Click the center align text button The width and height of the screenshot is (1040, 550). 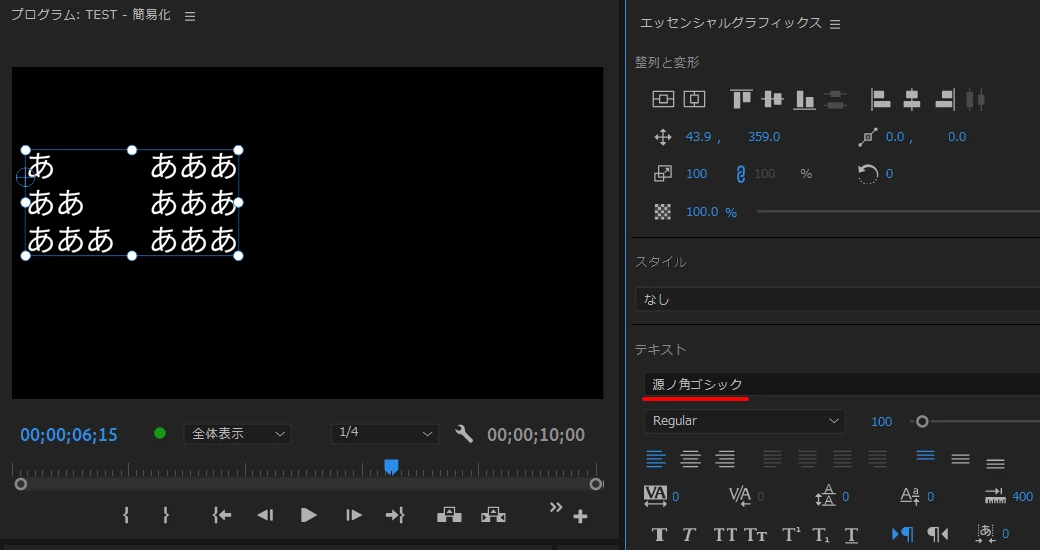[690, 459]
